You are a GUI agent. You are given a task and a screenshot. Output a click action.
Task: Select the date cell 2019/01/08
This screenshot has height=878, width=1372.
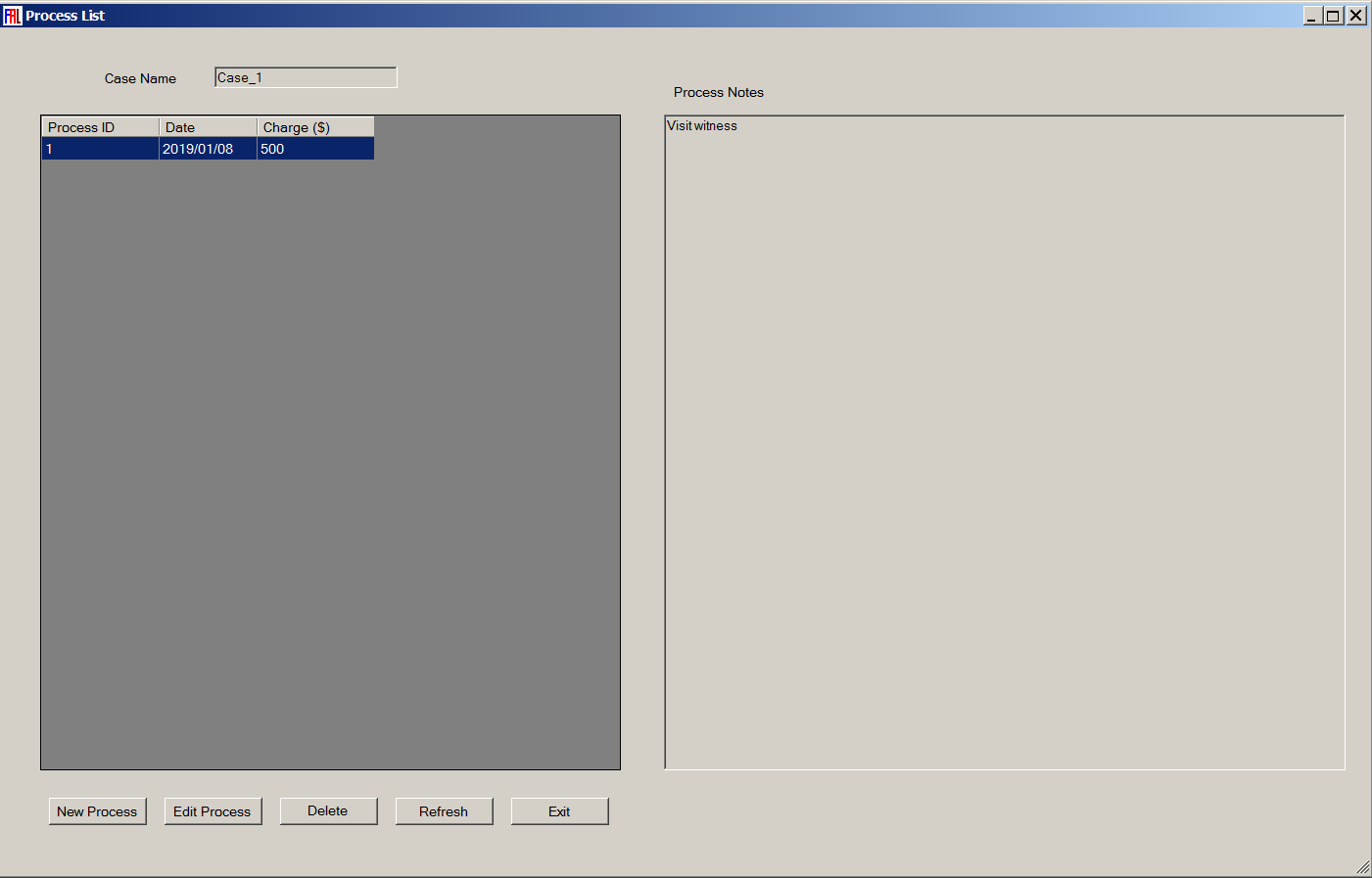click(x=208, y=149)
